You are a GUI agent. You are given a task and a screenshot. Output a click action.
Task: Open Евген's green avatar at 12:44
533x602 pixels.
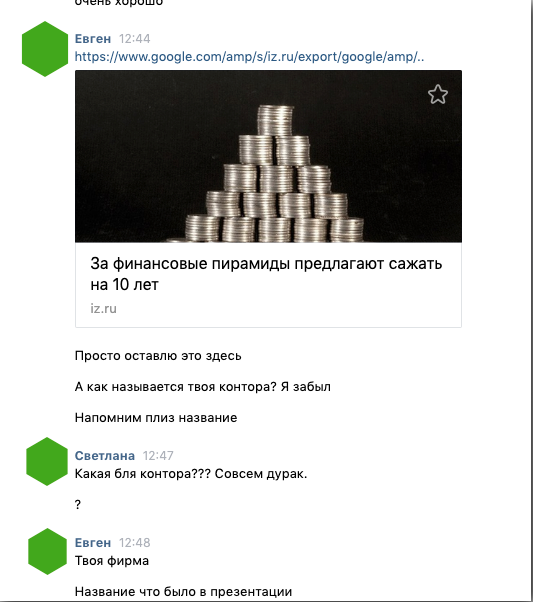click(45, 49)
